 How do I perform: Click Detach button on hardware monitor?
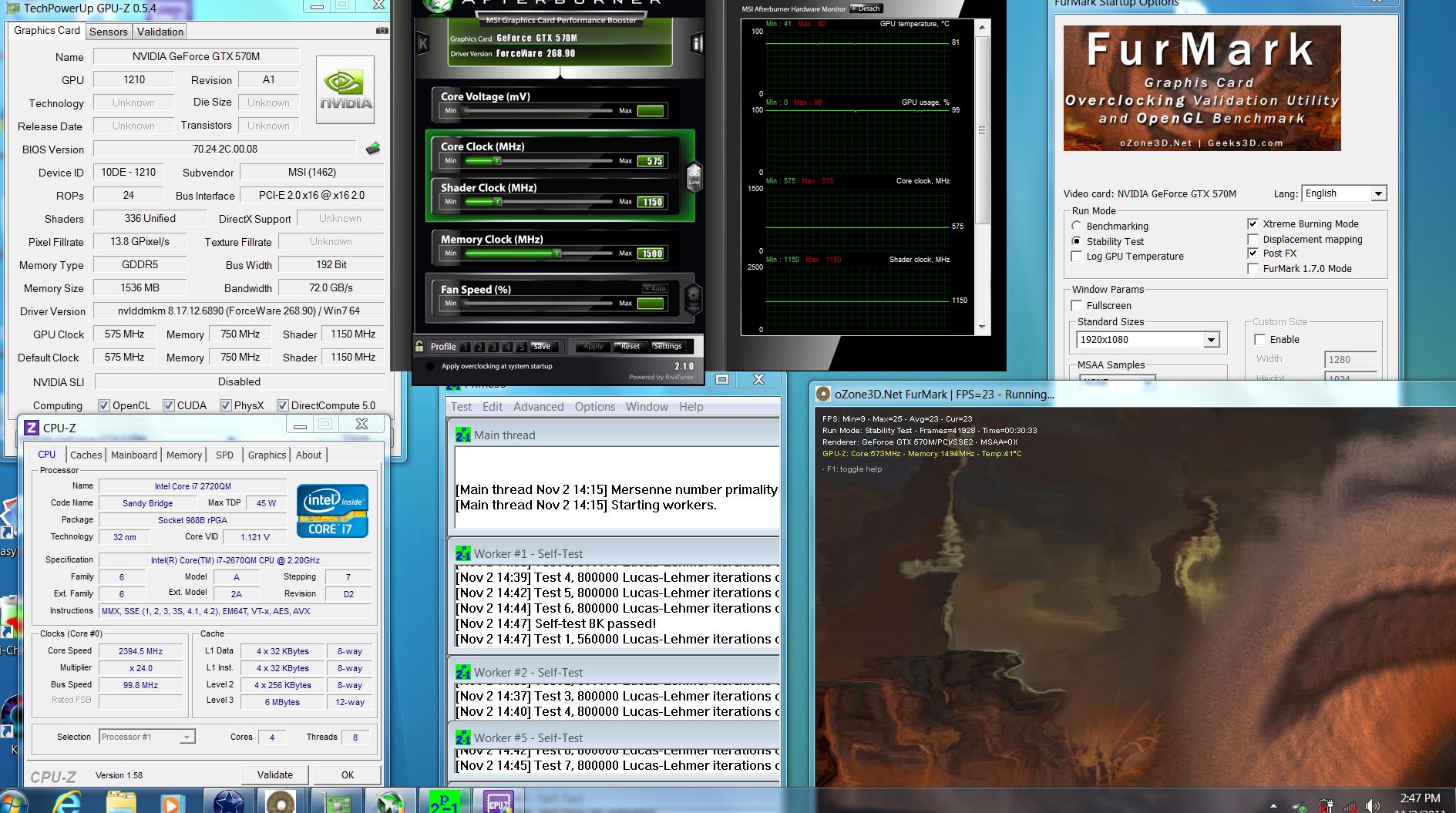(x=866, y=8)
